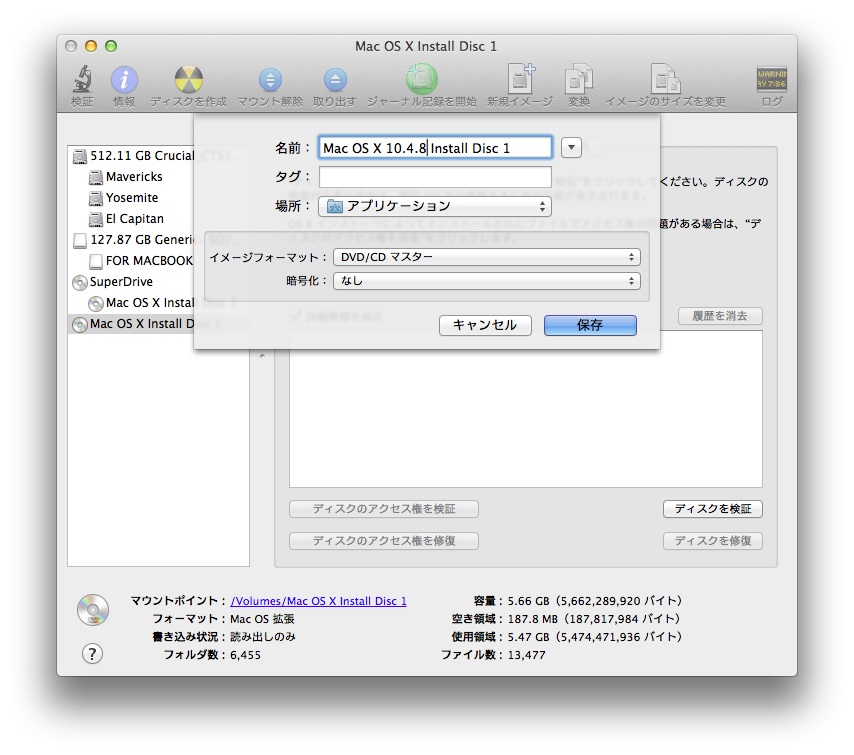Select Mac OS X Install Disc under SuperDrive
Image resolution: width=854 pixels, height=755 pixels.
coord(142,303)
